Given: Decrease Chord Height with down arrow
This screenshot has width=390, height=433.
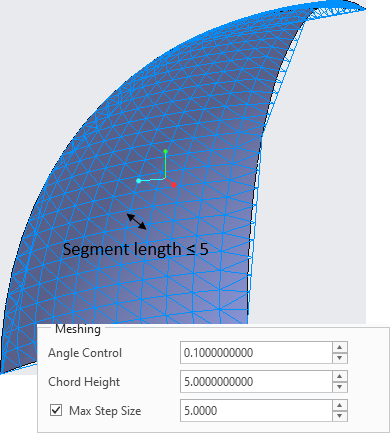Looking at the screenshot, I should pos(340,387).
